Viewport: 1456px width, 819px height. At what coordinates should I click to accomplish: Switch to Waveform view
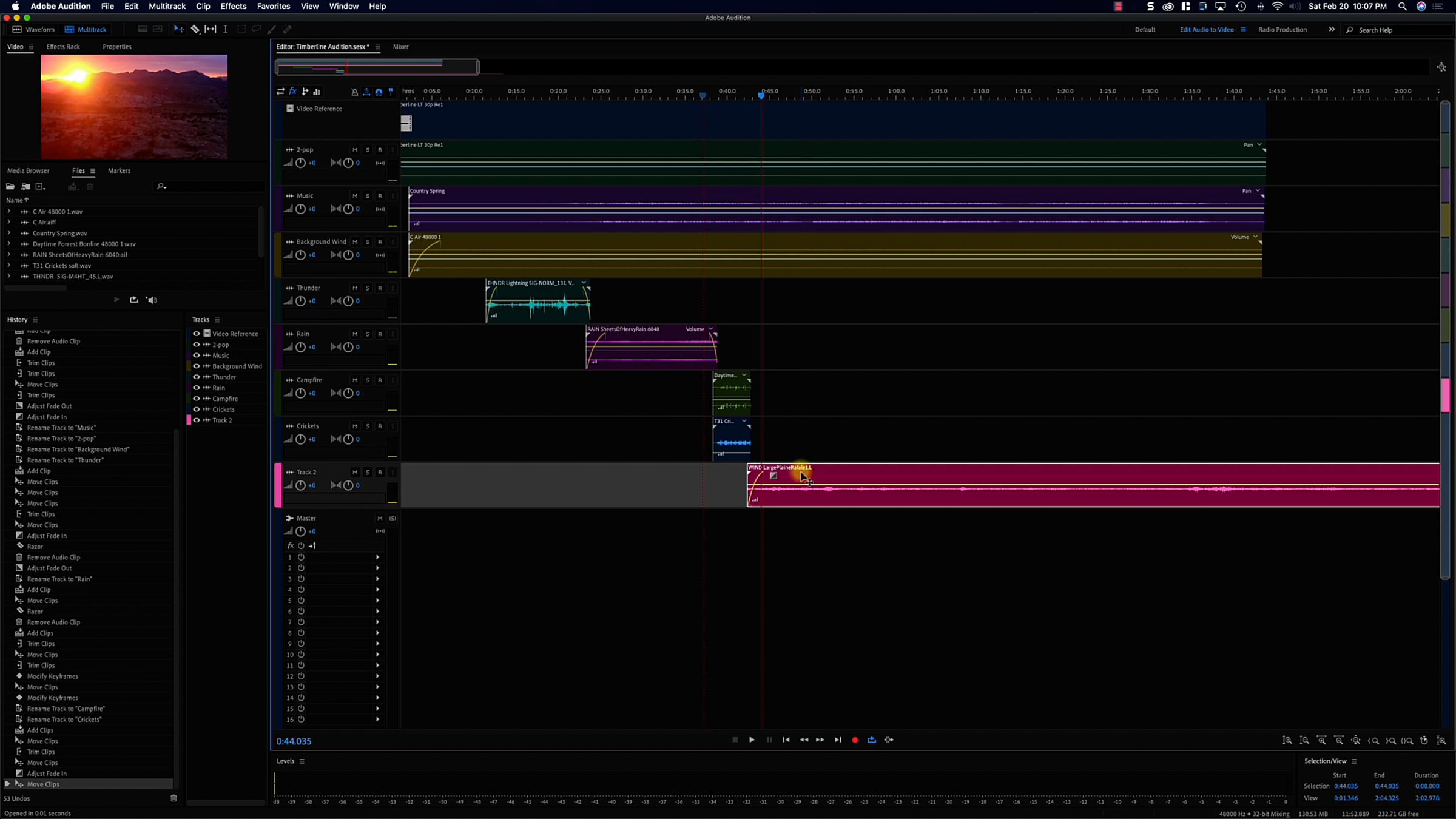(34, 29)
